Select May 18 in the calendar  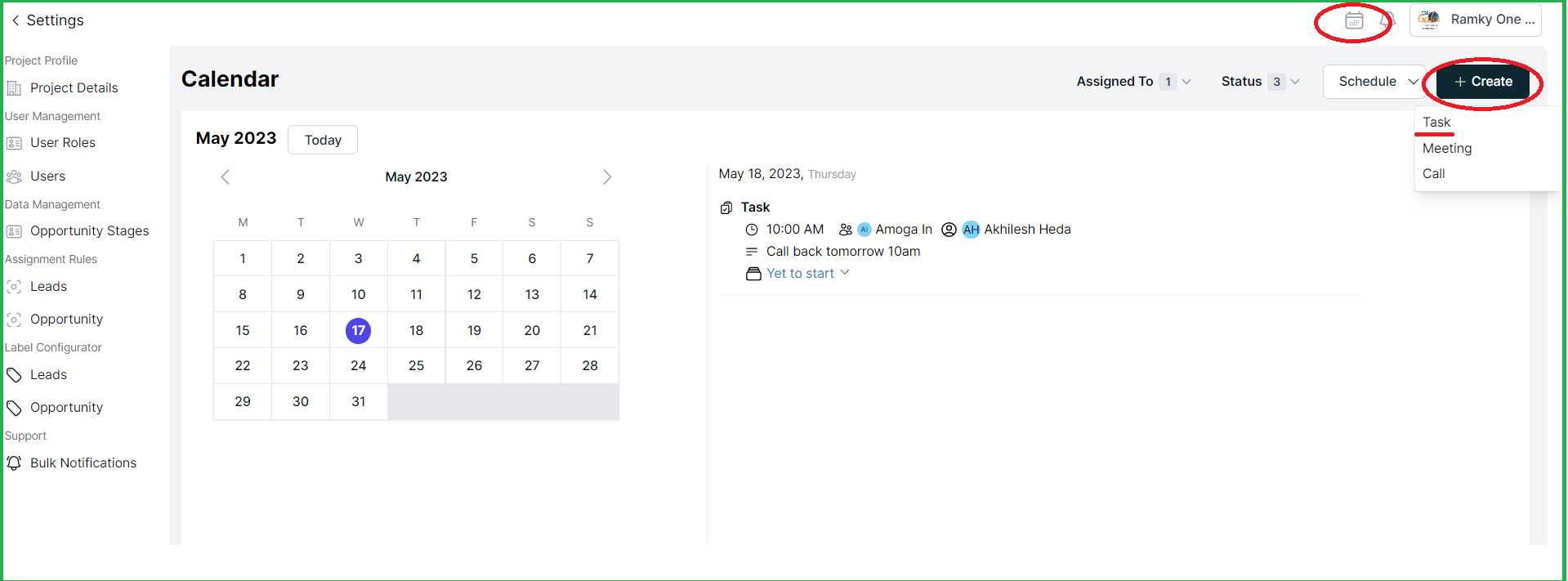(x=417, y=330)
